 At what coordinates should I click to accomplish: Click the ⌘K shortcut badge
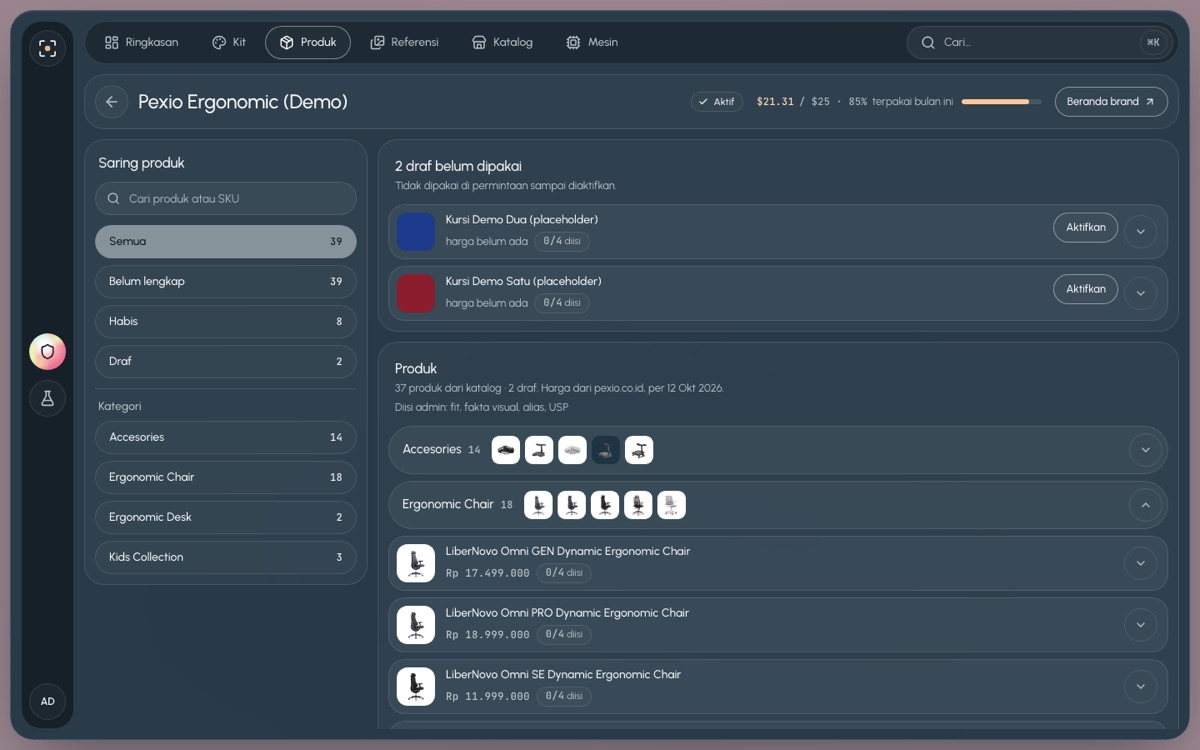[x=1153, y=42]
